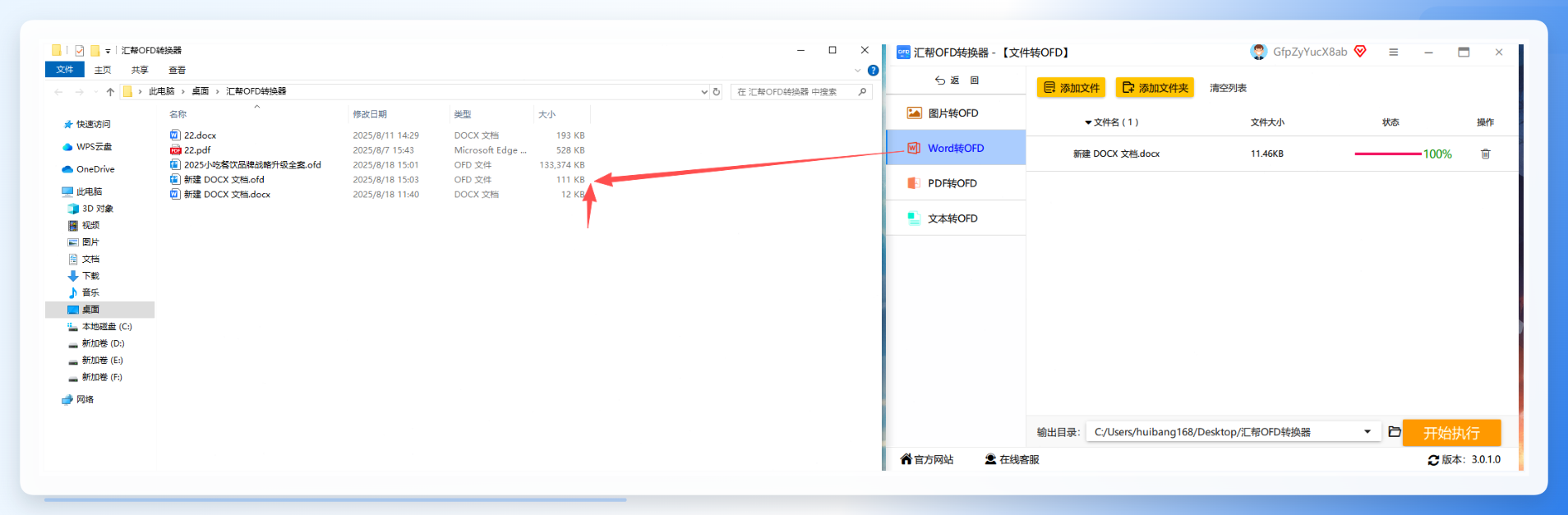Image resolution: width=1568 pixels, height=515 pixels.
Task: Click 此电脑 in the address breadcrumb
Action: tap(161, 91)
